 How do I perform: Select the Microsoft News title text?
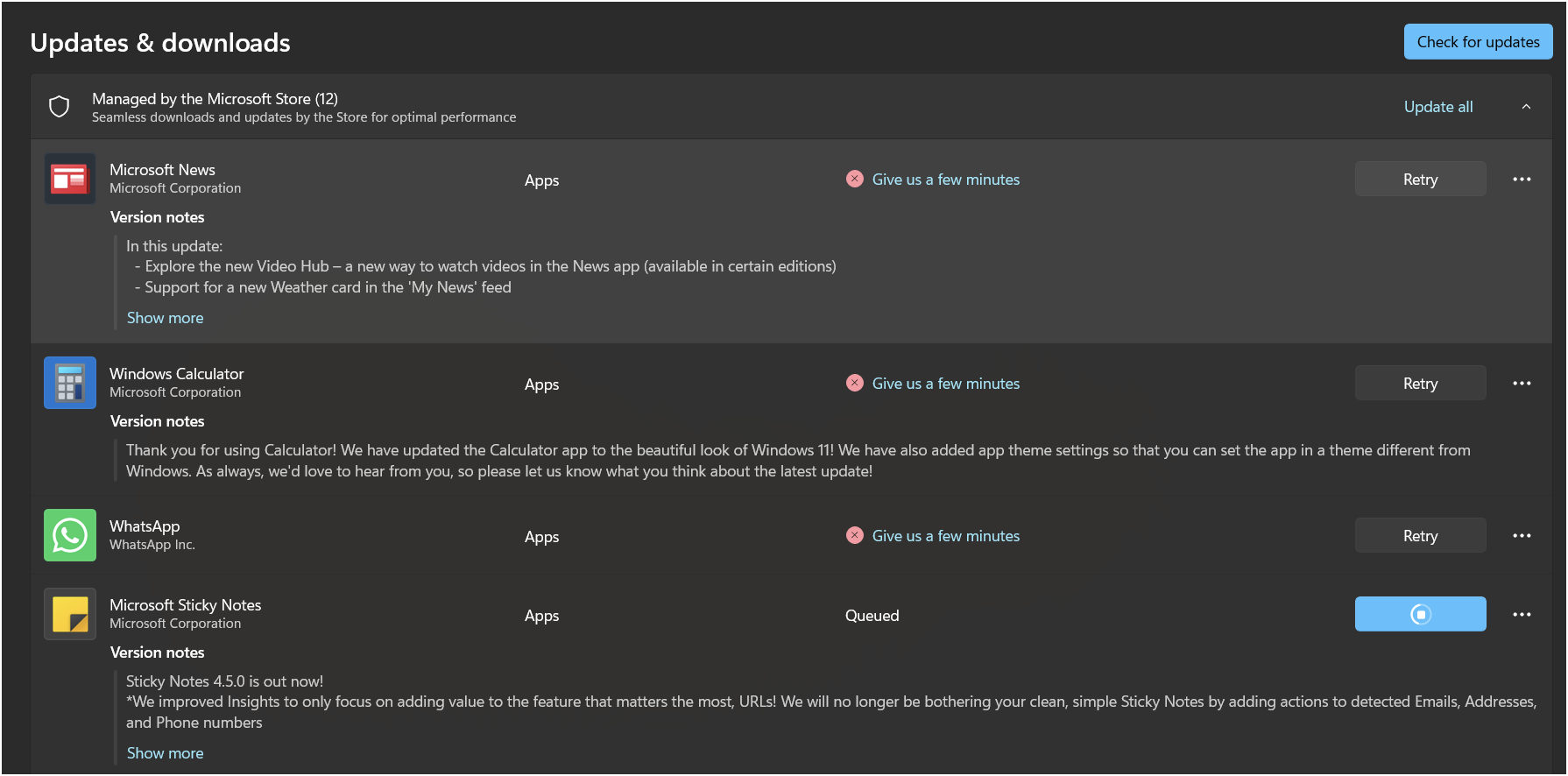[x=162, y=170]
